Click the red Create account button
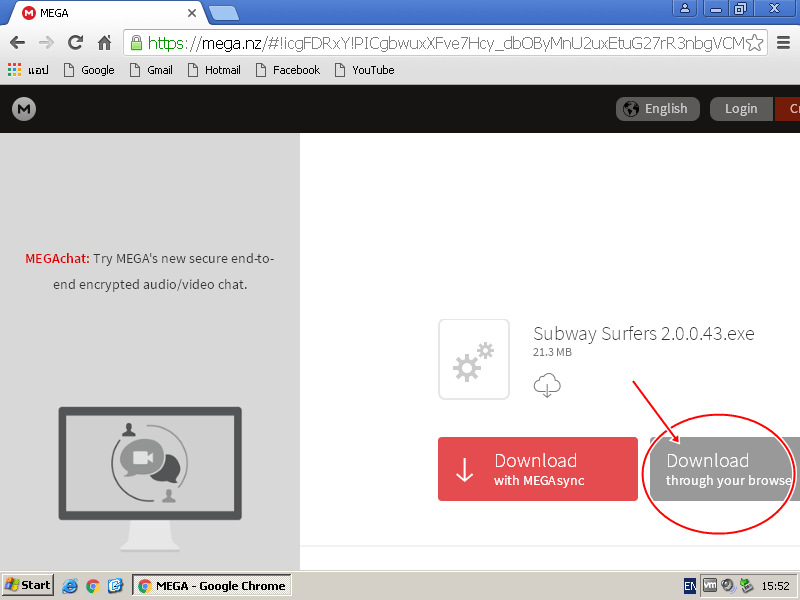 [787, 109]
